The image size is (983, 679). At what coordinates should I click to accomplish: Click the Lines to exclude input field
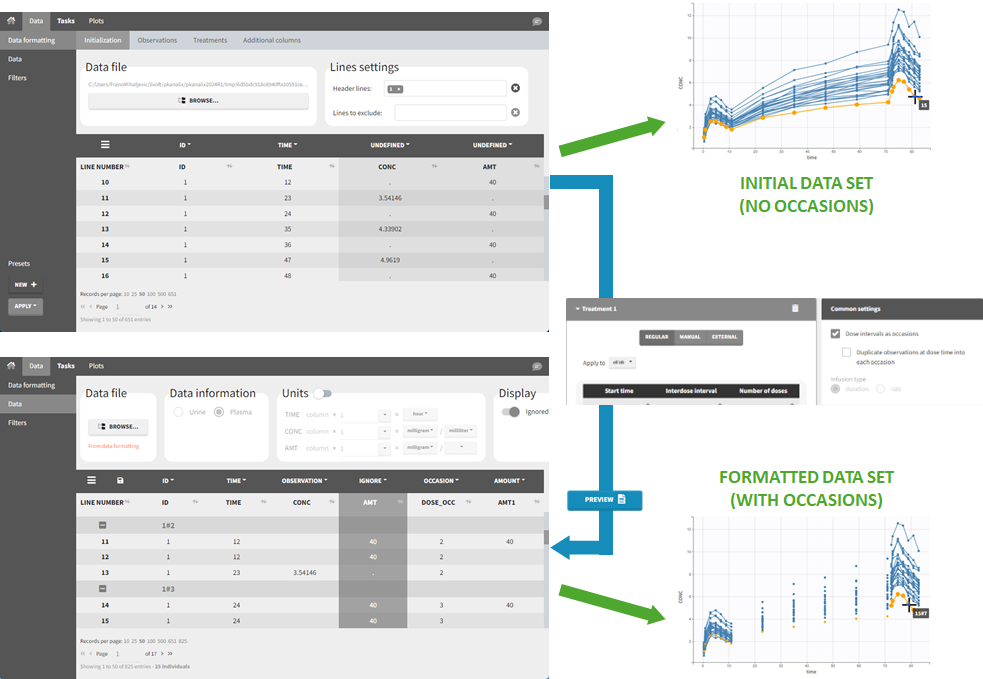450,112
